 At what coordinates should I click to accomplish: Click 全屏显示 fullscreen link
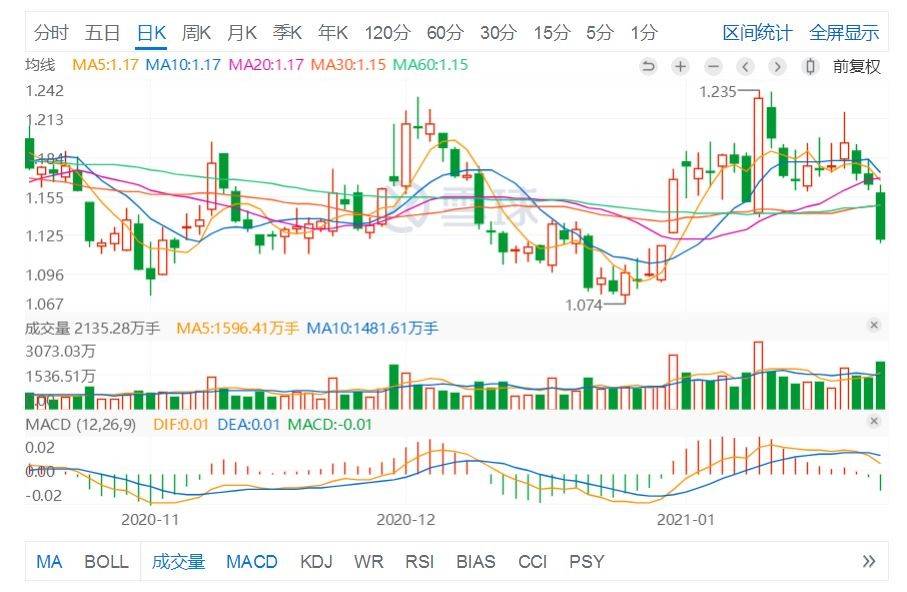[844, 32]
